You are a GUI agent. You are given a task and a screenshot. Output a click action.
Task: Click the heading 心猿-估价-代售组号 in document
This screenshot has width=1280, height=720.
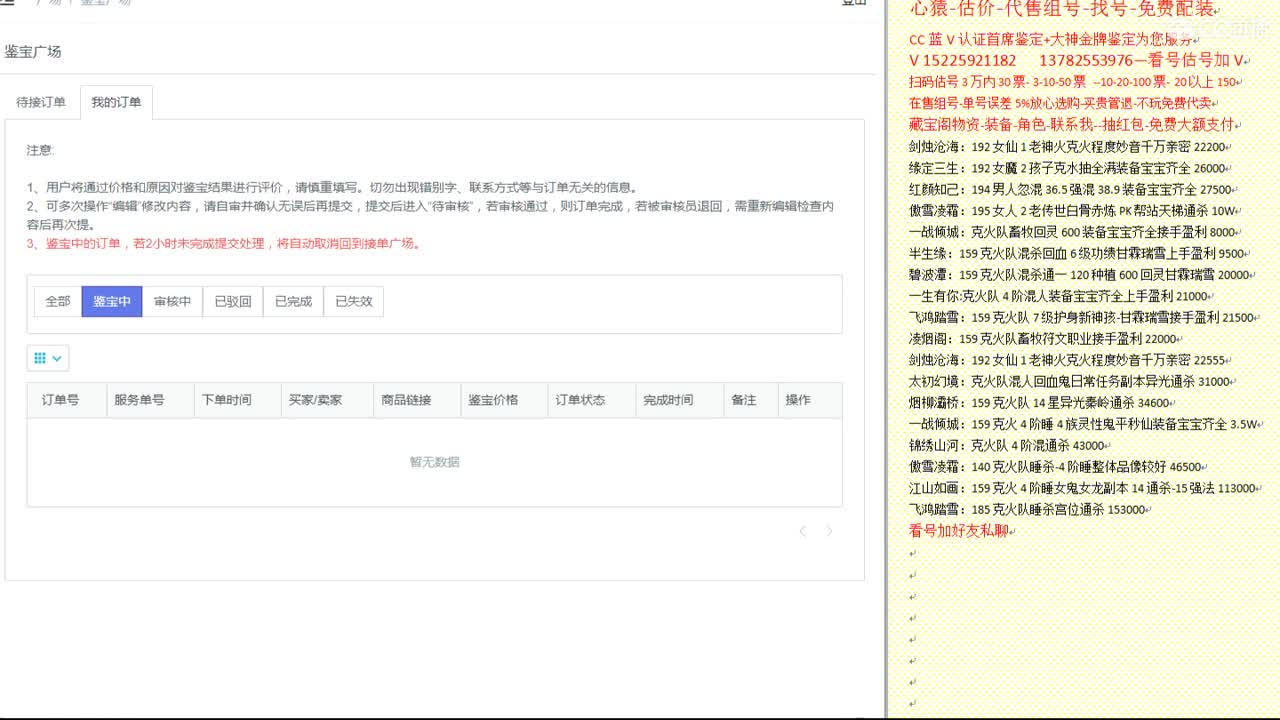[x=1061, y=9]
